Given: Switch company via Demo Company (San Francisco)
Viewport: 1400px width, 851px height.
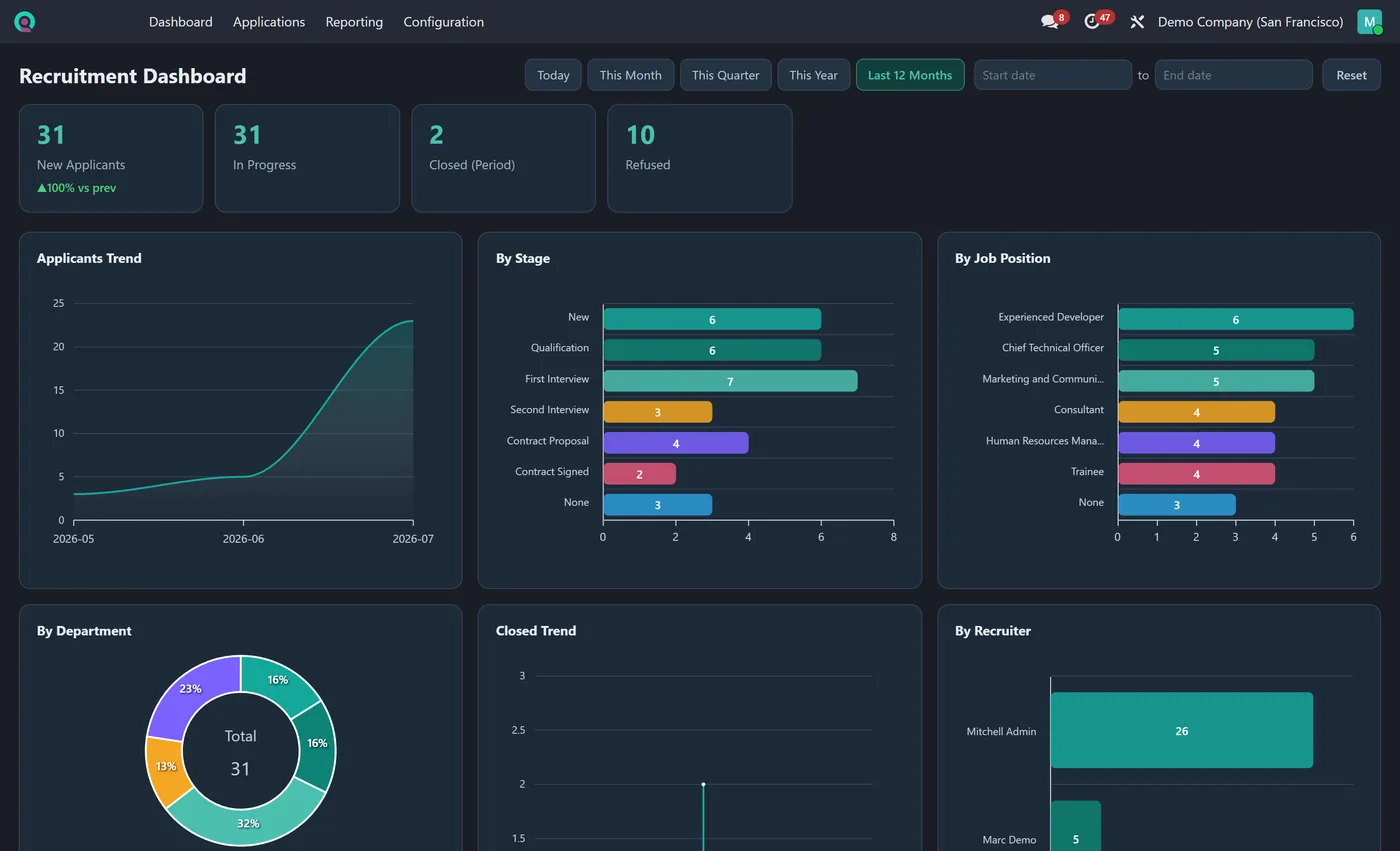Looking at the screenshot, I should tap(1250, 21).
